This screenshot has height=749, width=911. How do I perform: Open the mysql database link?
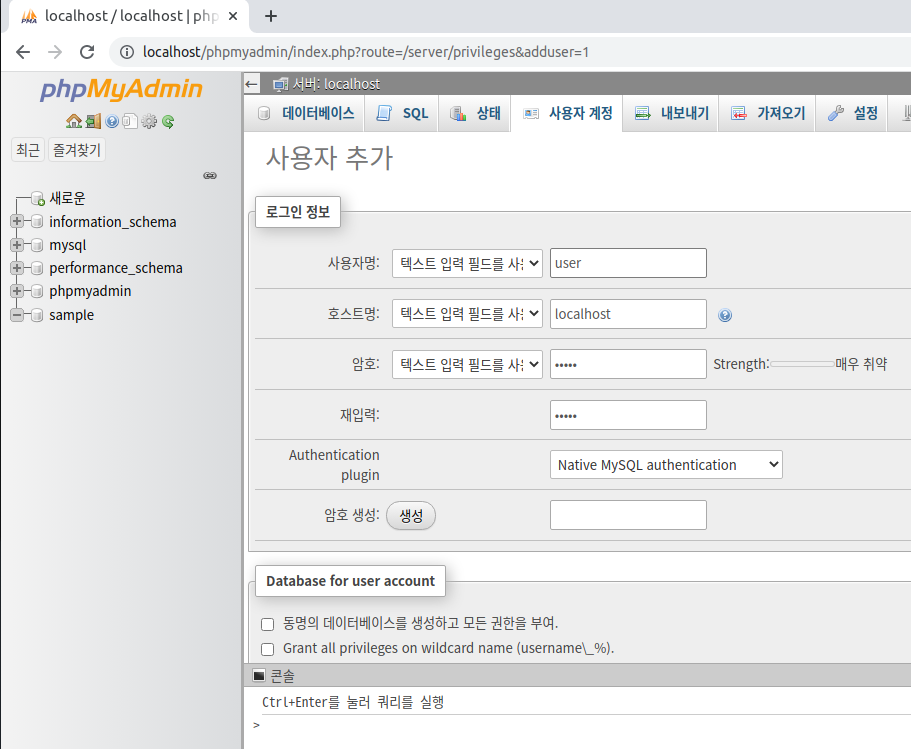(x=67, y=245)
